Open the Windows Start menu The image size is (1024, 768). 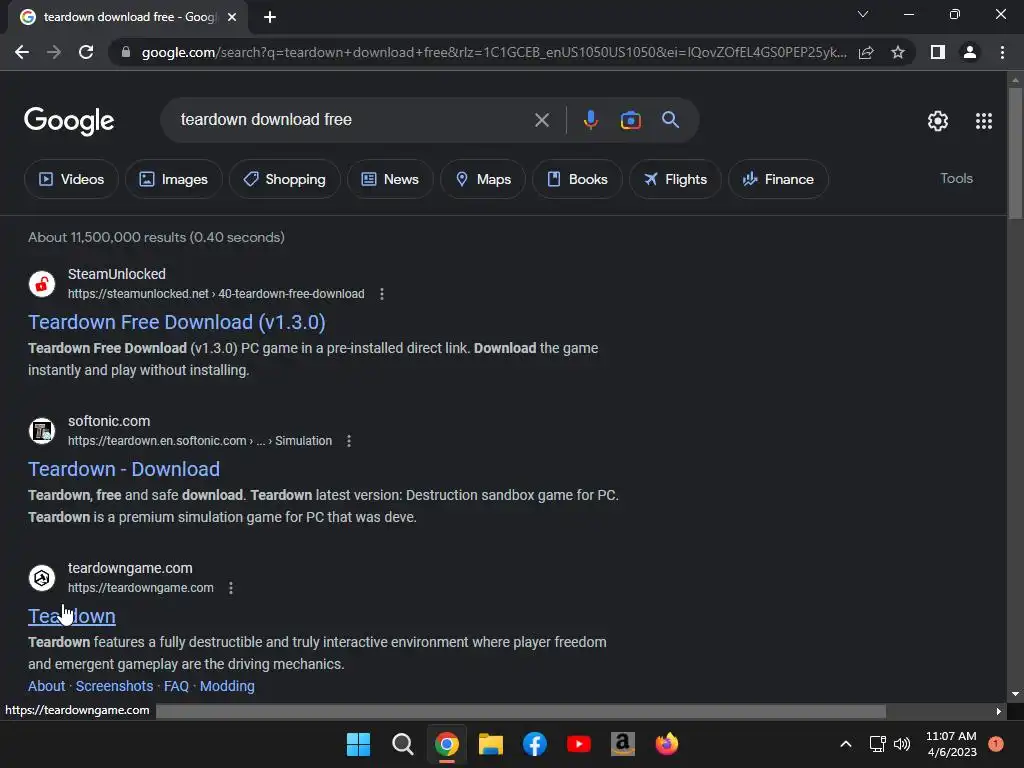click(358, 744)
